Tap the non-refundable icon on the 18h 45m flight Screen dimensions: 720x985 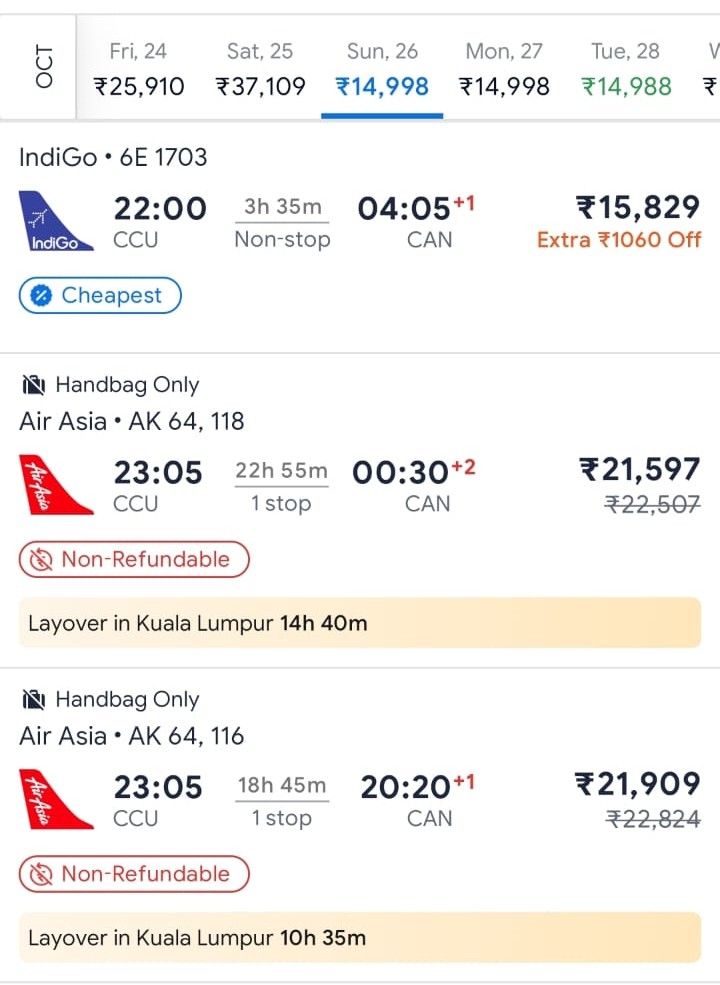42,874
